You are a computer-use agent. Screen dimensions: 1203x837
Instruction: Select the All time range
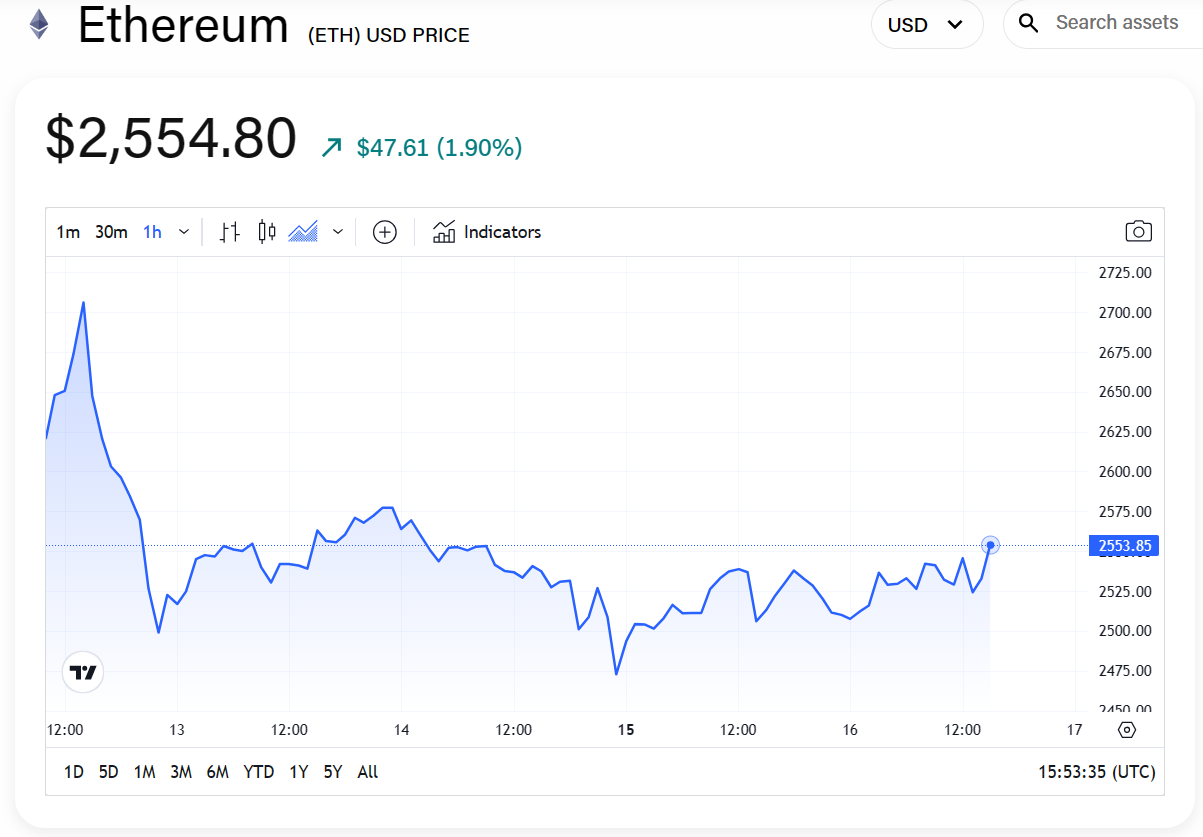[366, 771]
